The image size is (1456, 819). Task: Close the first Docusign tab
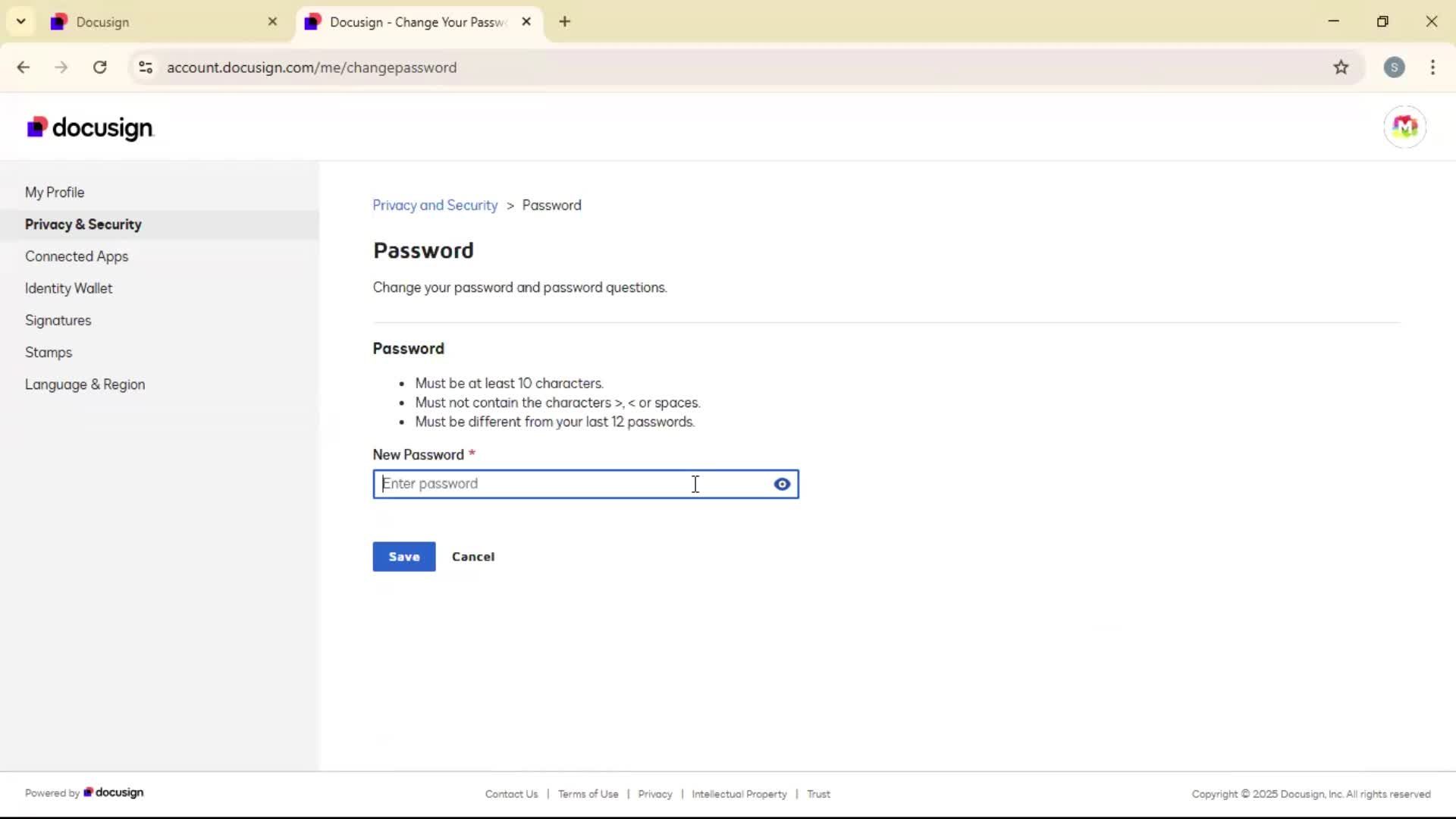(272, 22)
